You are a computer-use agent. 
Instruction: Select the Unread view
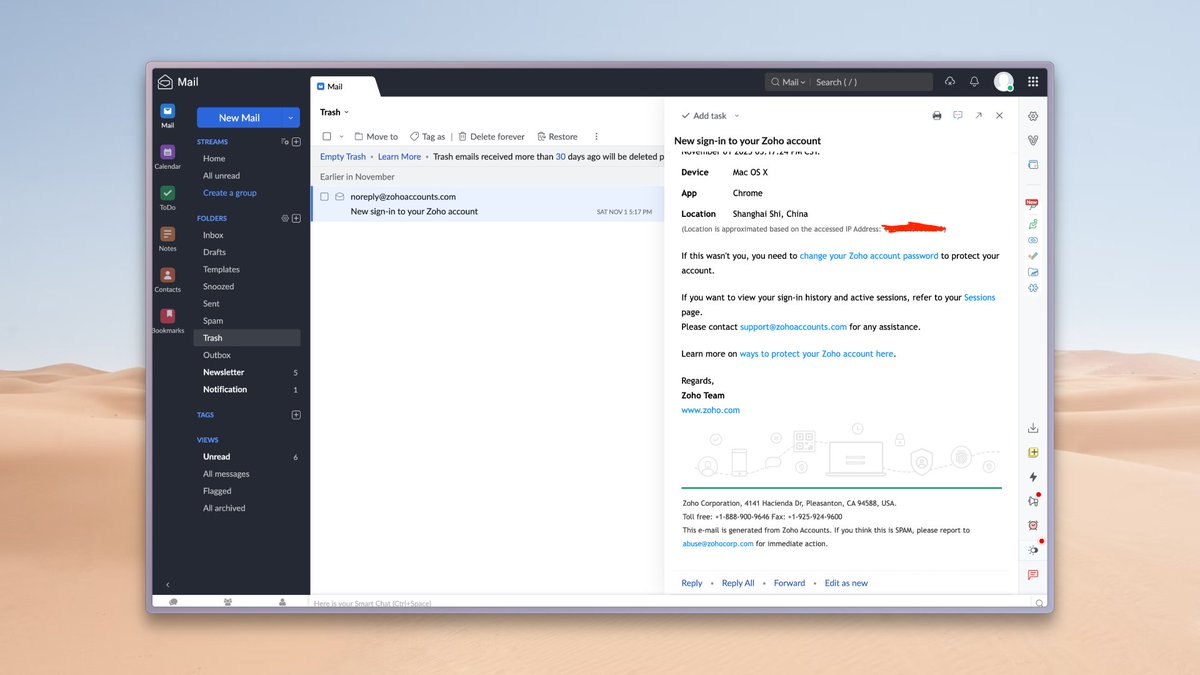216,457
